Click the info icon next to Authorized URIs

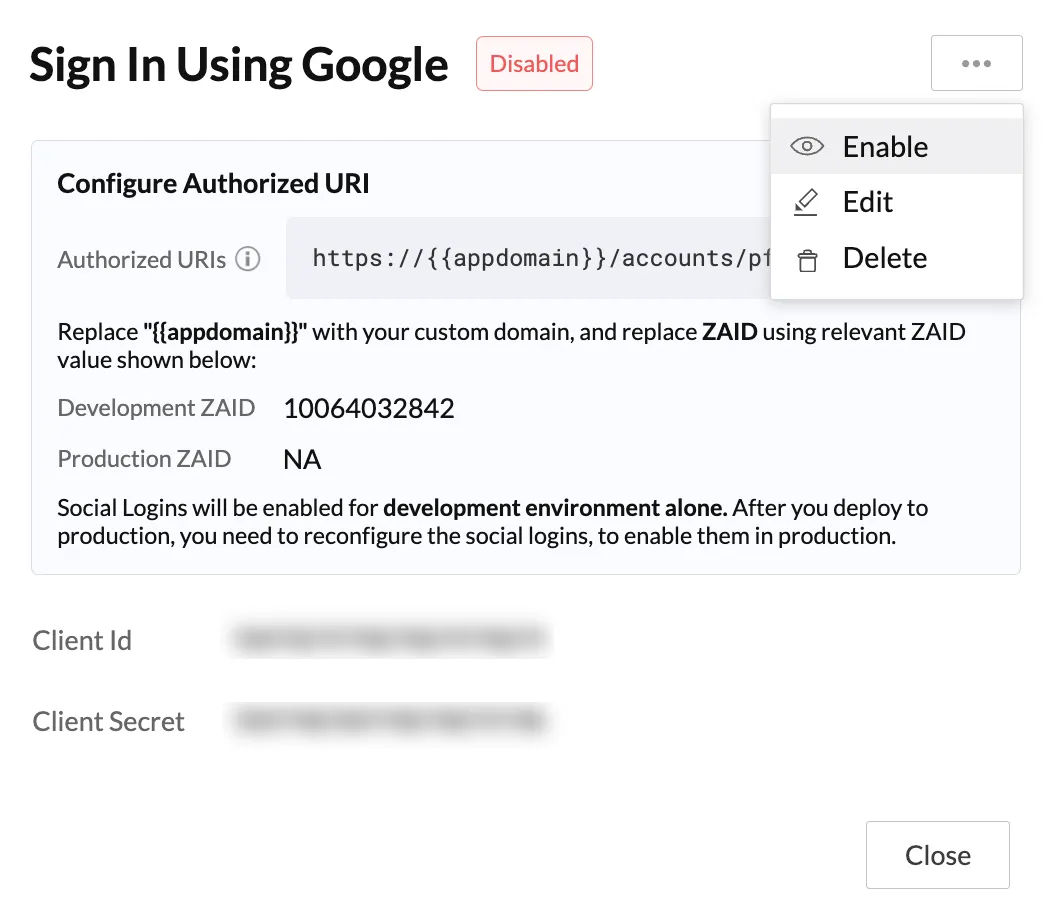[248, 258]
